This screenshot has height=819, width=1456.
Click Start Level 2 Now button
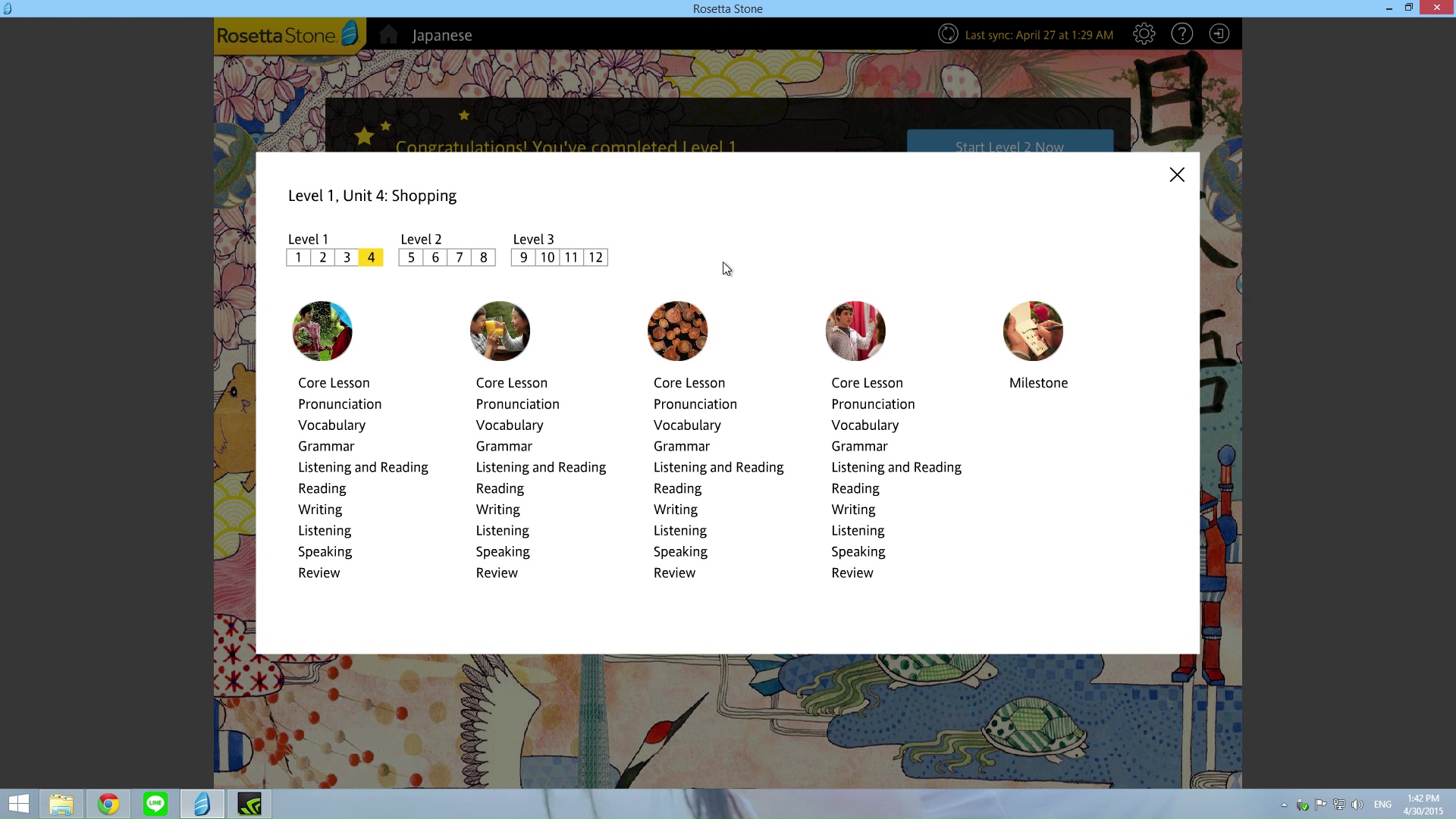(x=1009, y=142)
